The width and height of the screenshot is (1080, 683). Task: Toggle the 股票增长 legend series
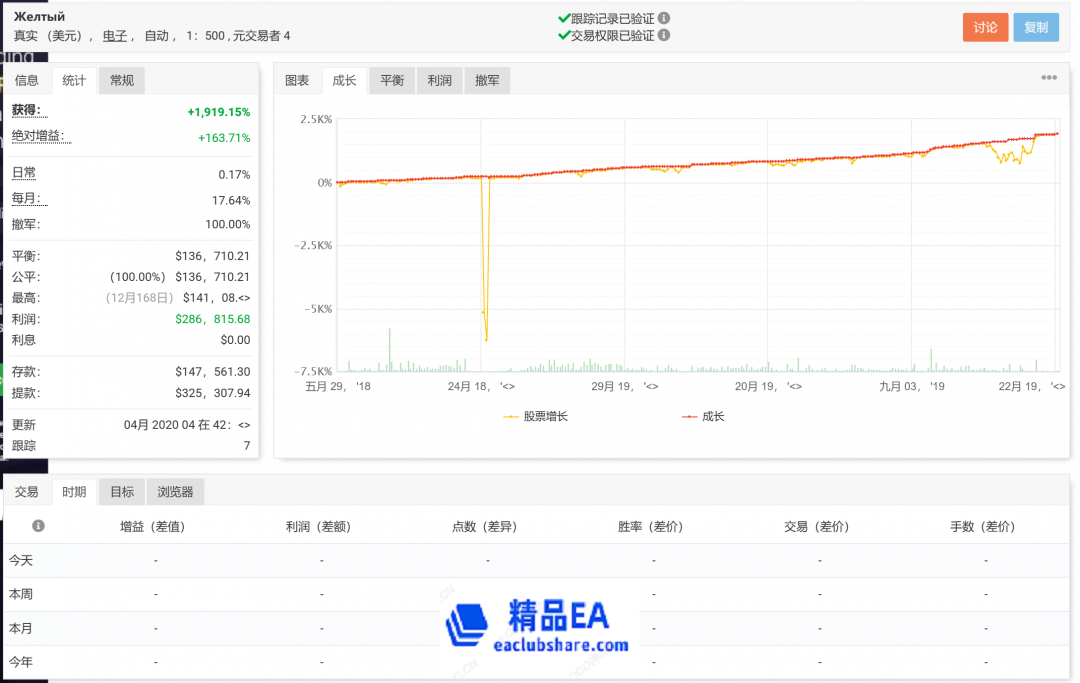(x=536, y=417)
